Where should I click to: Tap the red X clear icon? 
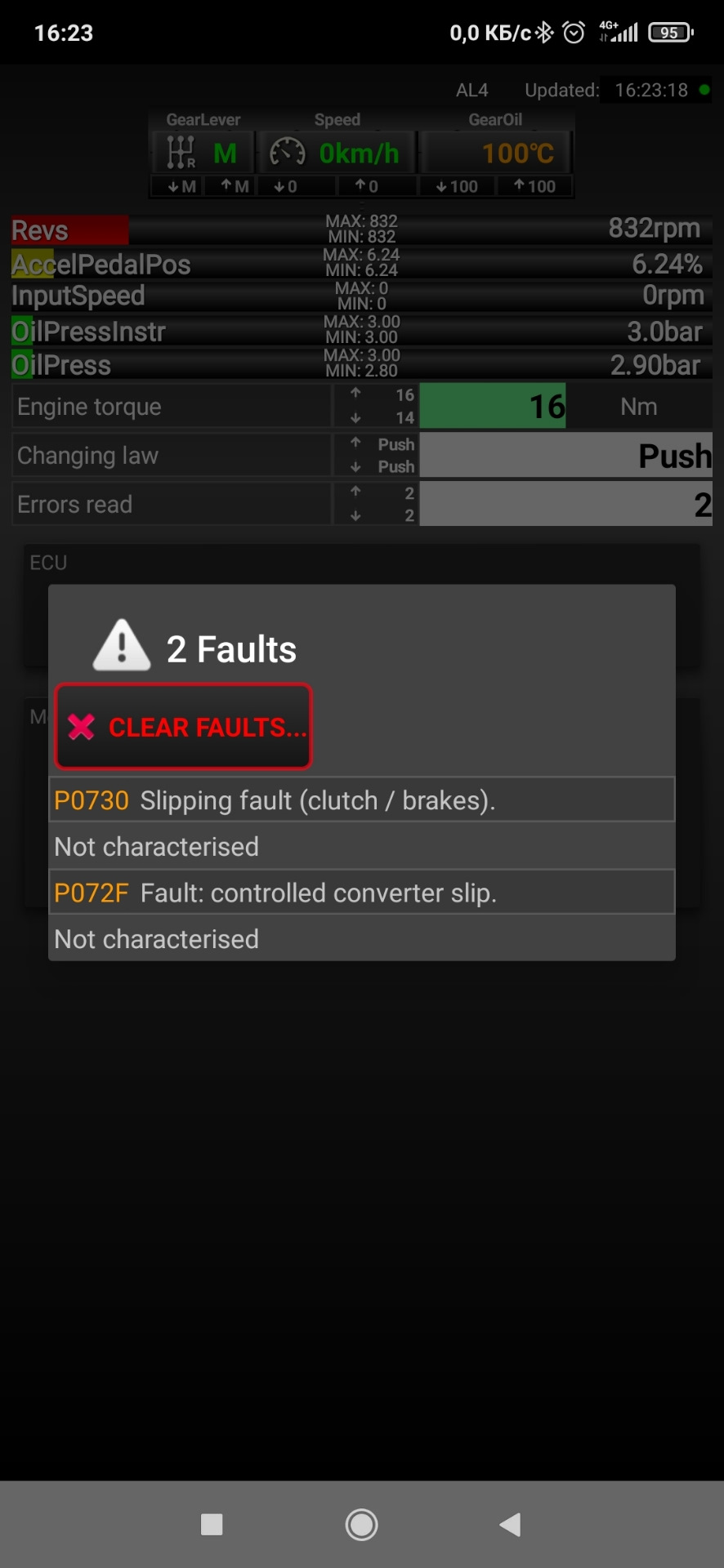tap(82, 727)
